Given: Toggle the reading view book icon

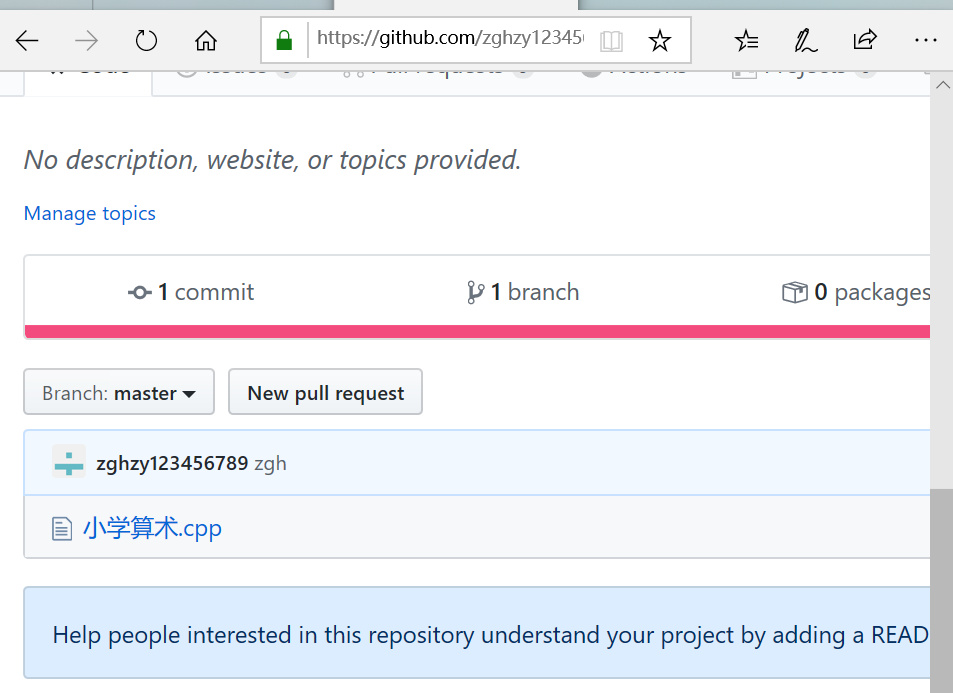Looking at the screenshot, I should (x=611, y=41).
